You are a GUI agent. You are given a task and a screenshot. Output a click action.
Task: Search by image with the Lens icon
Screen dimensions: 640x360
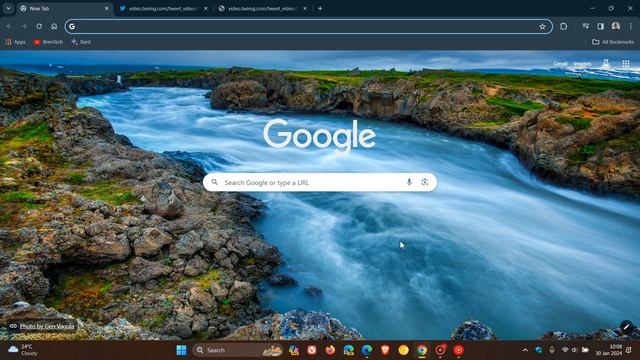[425, 182]
